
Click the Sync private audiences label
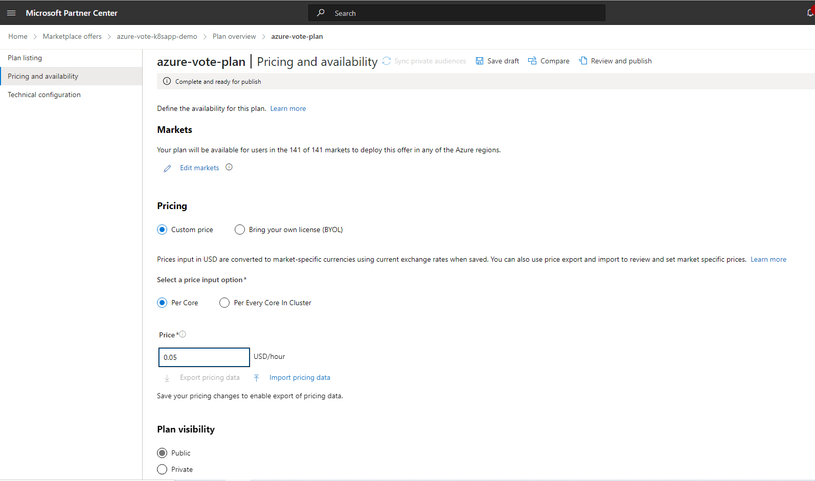tap(430, 61)
